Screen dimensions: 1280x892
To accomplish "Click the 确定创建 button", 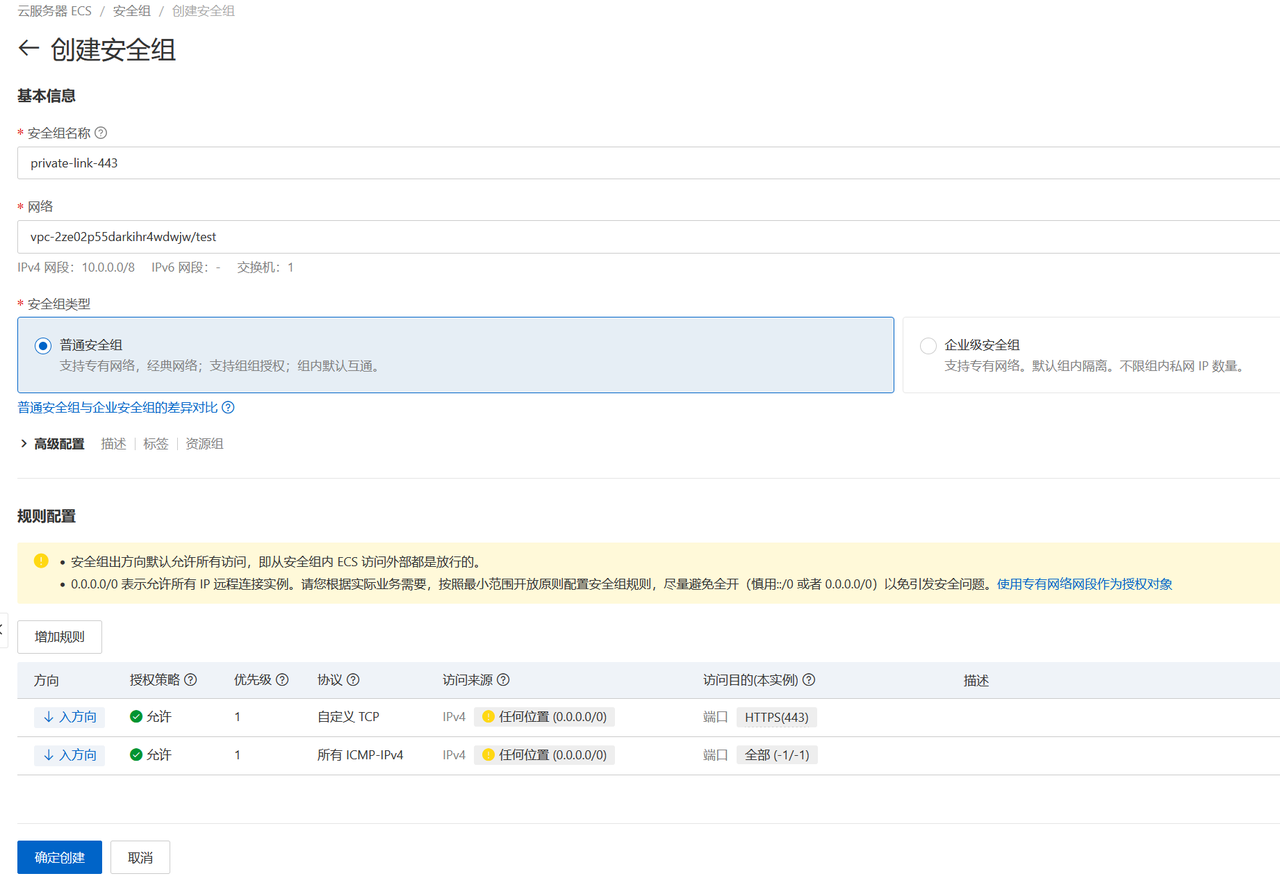I will pyautogui.click(x=59, y=858).
